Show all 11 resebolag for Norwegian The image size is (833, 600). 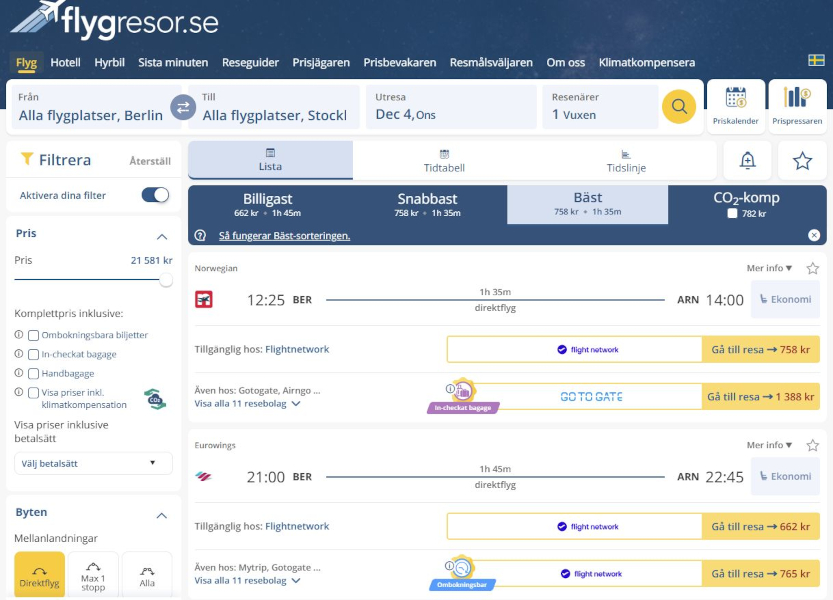(247, 404)
